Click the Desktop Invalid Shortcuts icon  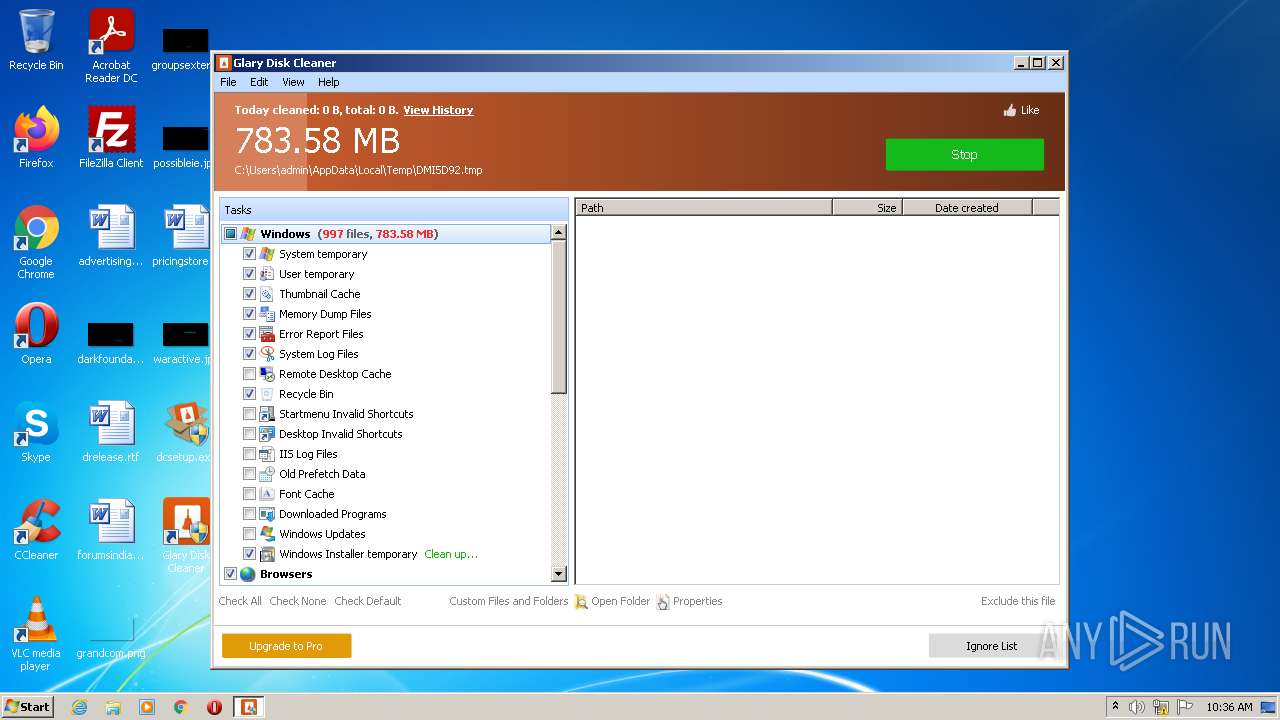tap(267, 434)
